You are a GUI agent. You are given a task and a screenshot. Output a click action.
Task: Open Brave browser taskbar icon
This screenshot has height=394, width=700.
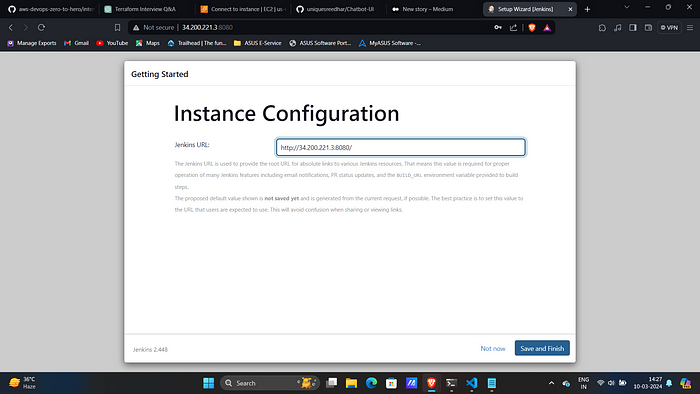click(x=431, y=383)
